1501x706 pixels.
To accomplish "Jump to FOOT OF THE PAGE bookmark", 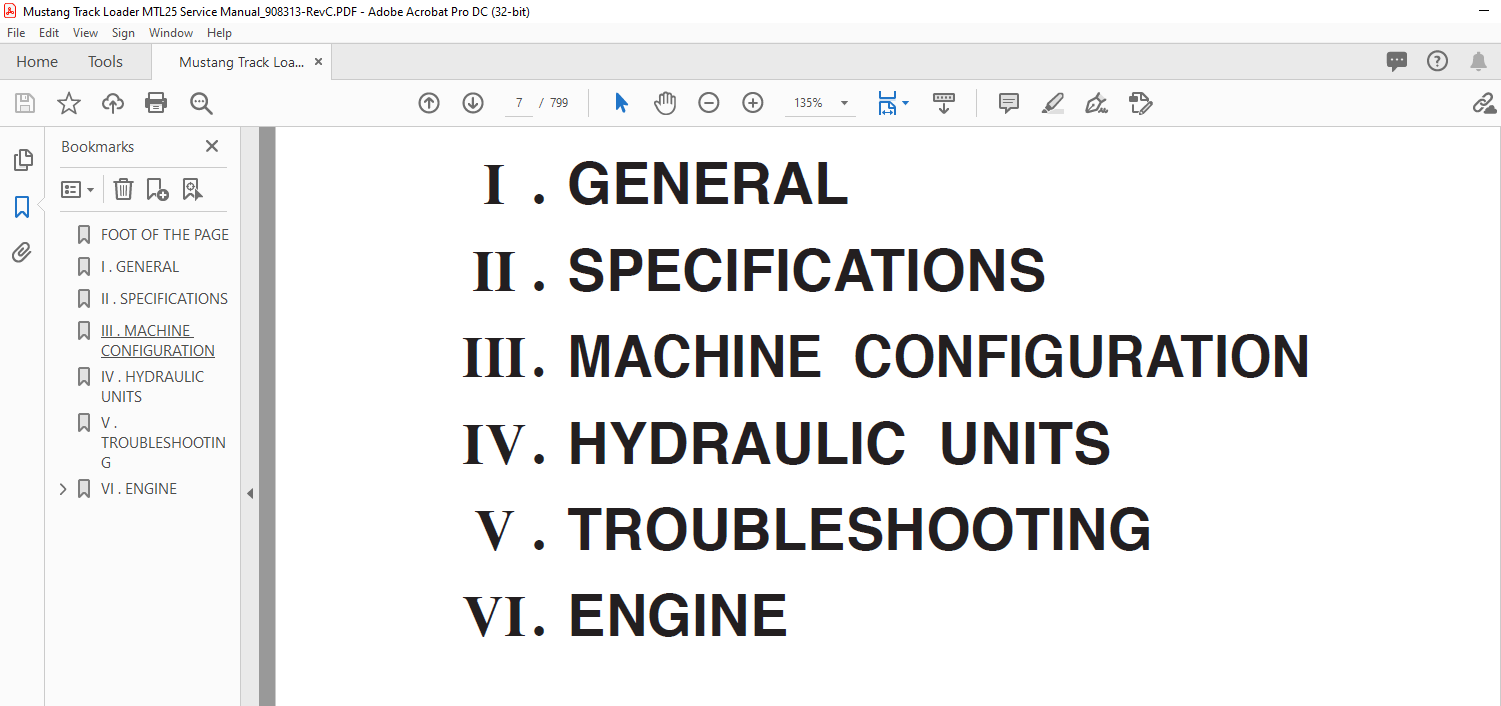I will (x=165, y=235).
